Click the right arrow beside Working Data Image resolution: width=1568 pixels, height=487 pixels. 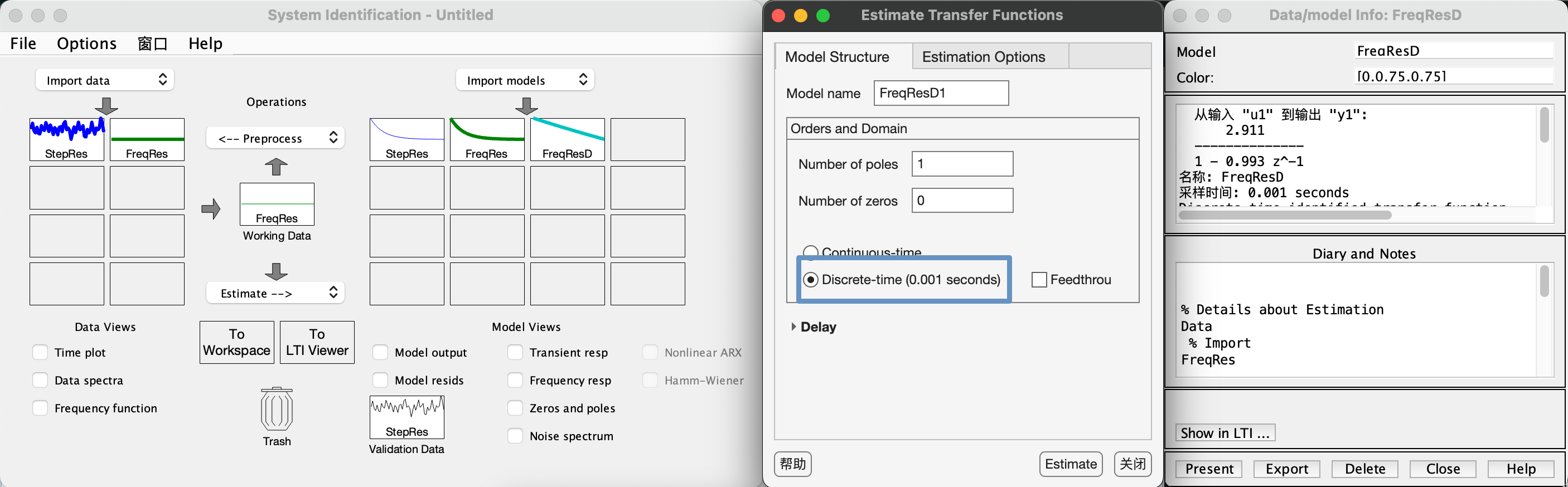point(211,208)
